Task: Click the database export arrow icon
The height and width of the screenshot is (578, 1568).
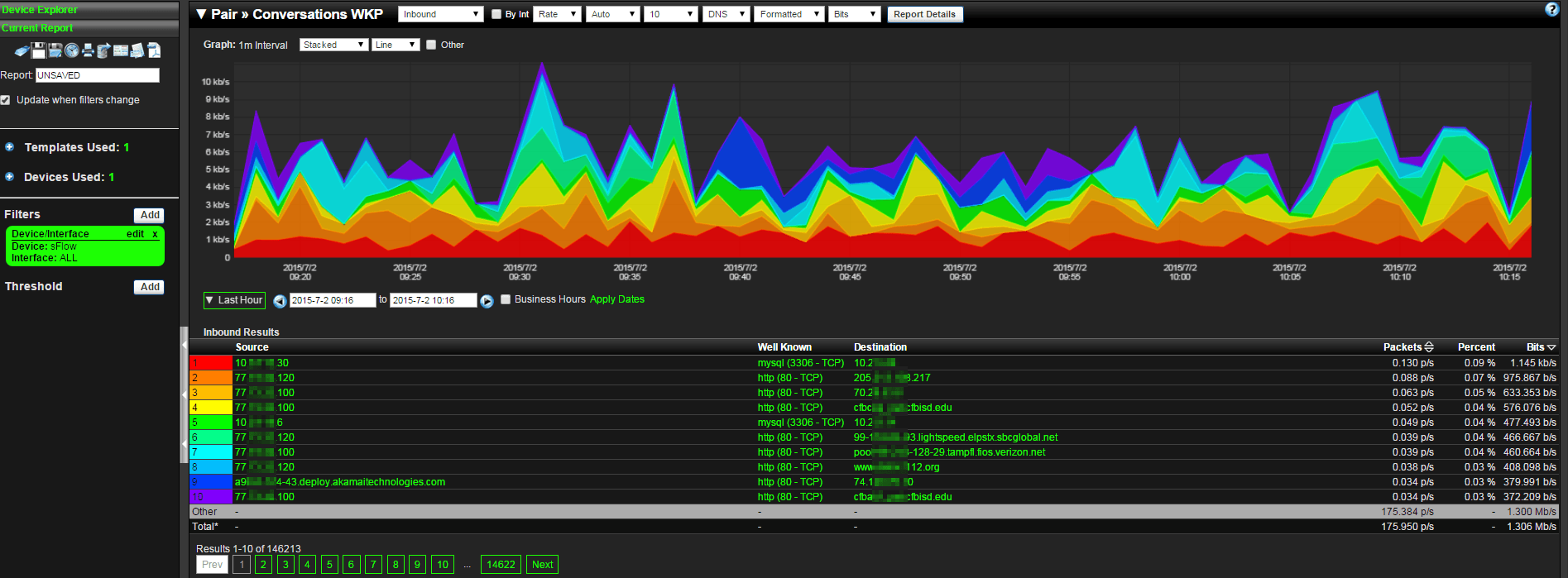Action: [103, 50]
